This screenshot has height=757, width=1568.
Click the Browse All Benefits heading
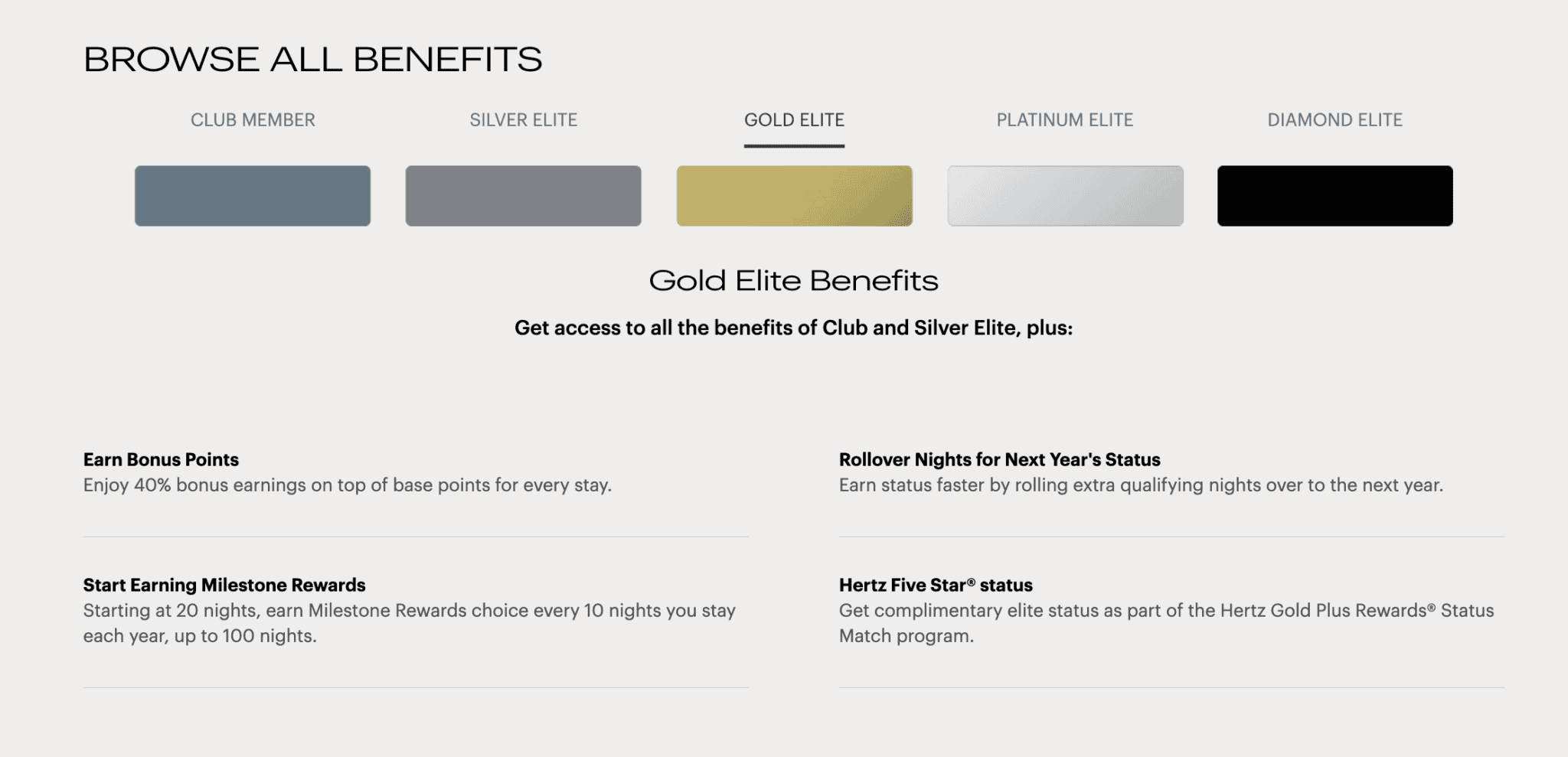tap(313, 57)
